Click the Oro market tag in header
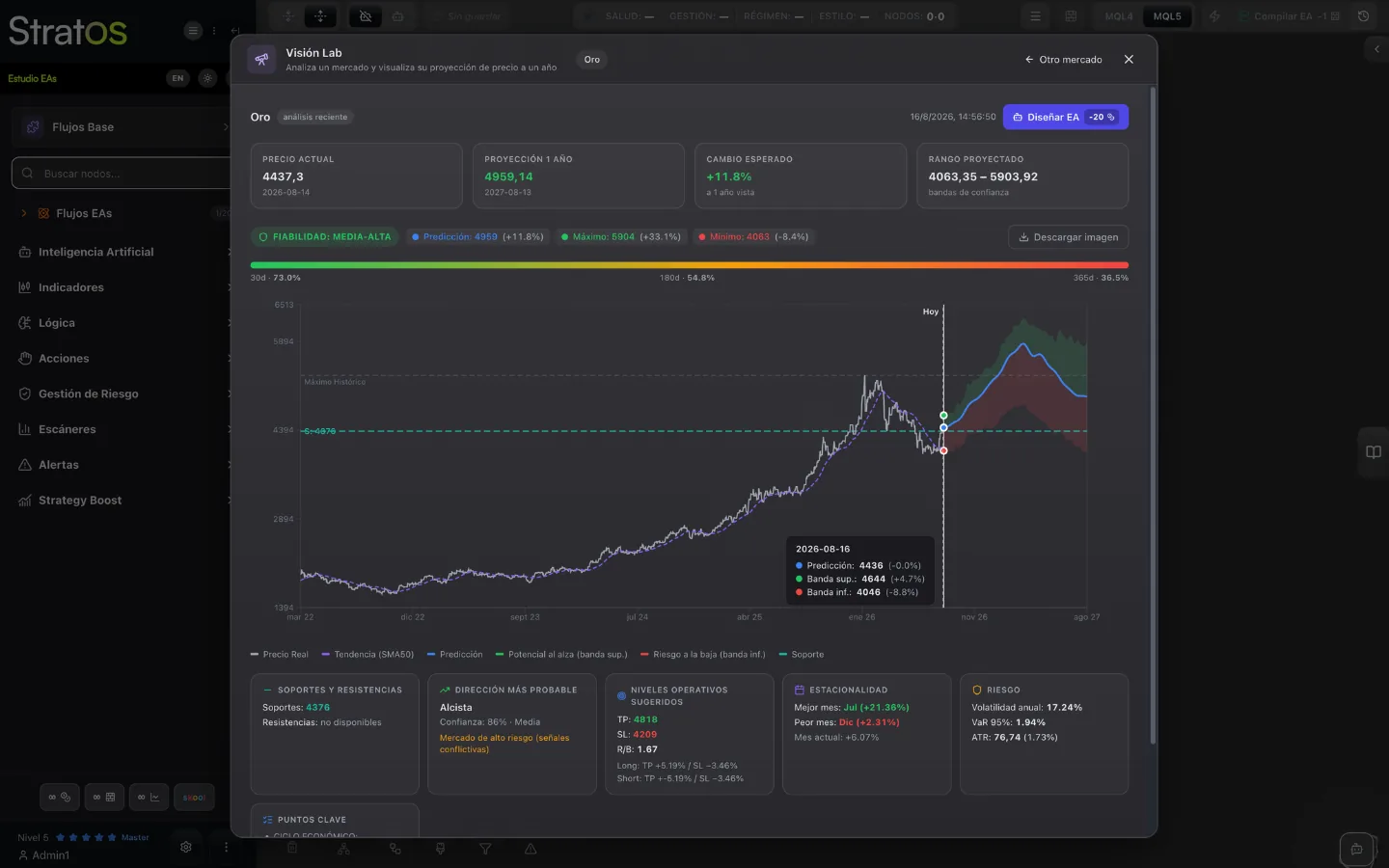The image size is (1389, 868). [x=592, y=60]
